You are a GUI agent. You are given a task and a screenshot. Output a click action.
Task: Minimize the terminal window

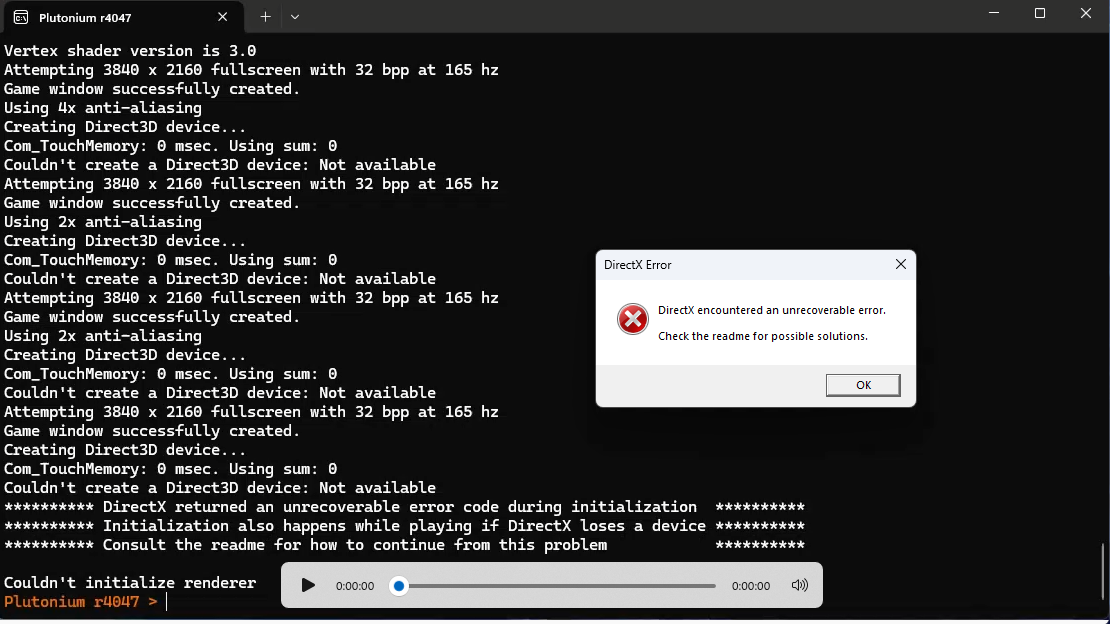click(x=994, y=13)
